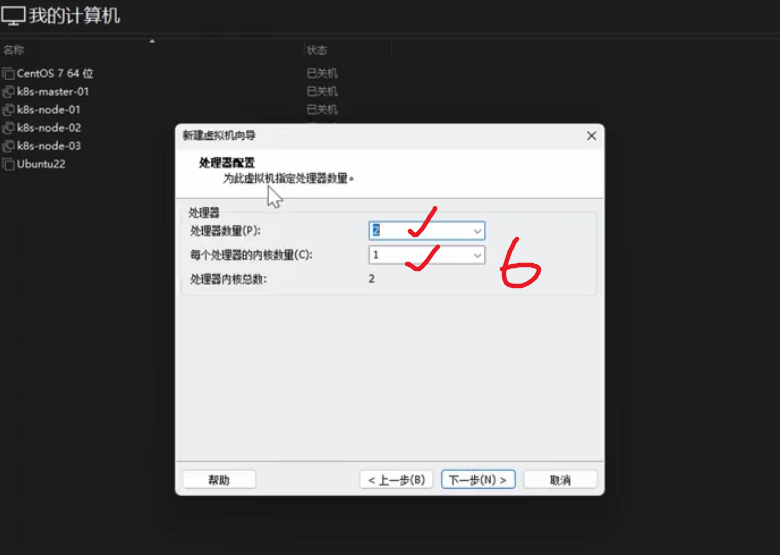Click the 处理器内核总数 total value 2
This screenshot has height=555, width=780.
(372, 279)
